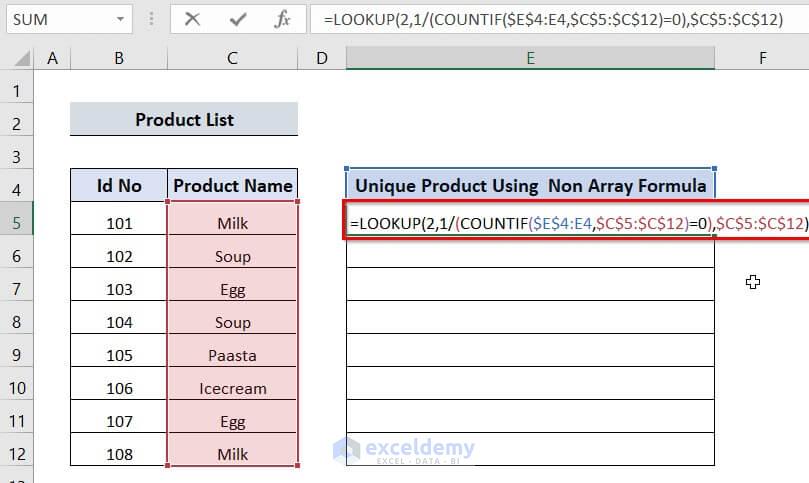
Task: Click the formula bar options dots handle
Action: (x=151, y=19)
